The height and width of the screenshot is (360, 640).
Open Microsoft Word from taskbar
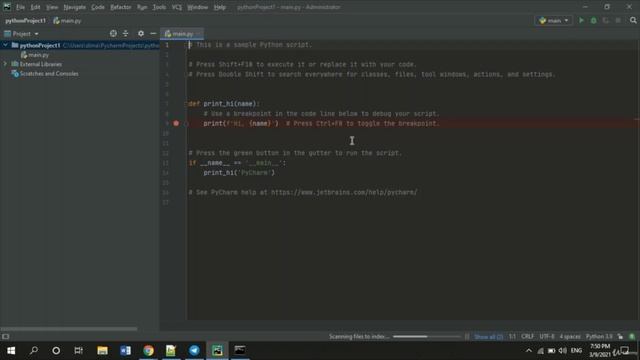tap(125, 350)
